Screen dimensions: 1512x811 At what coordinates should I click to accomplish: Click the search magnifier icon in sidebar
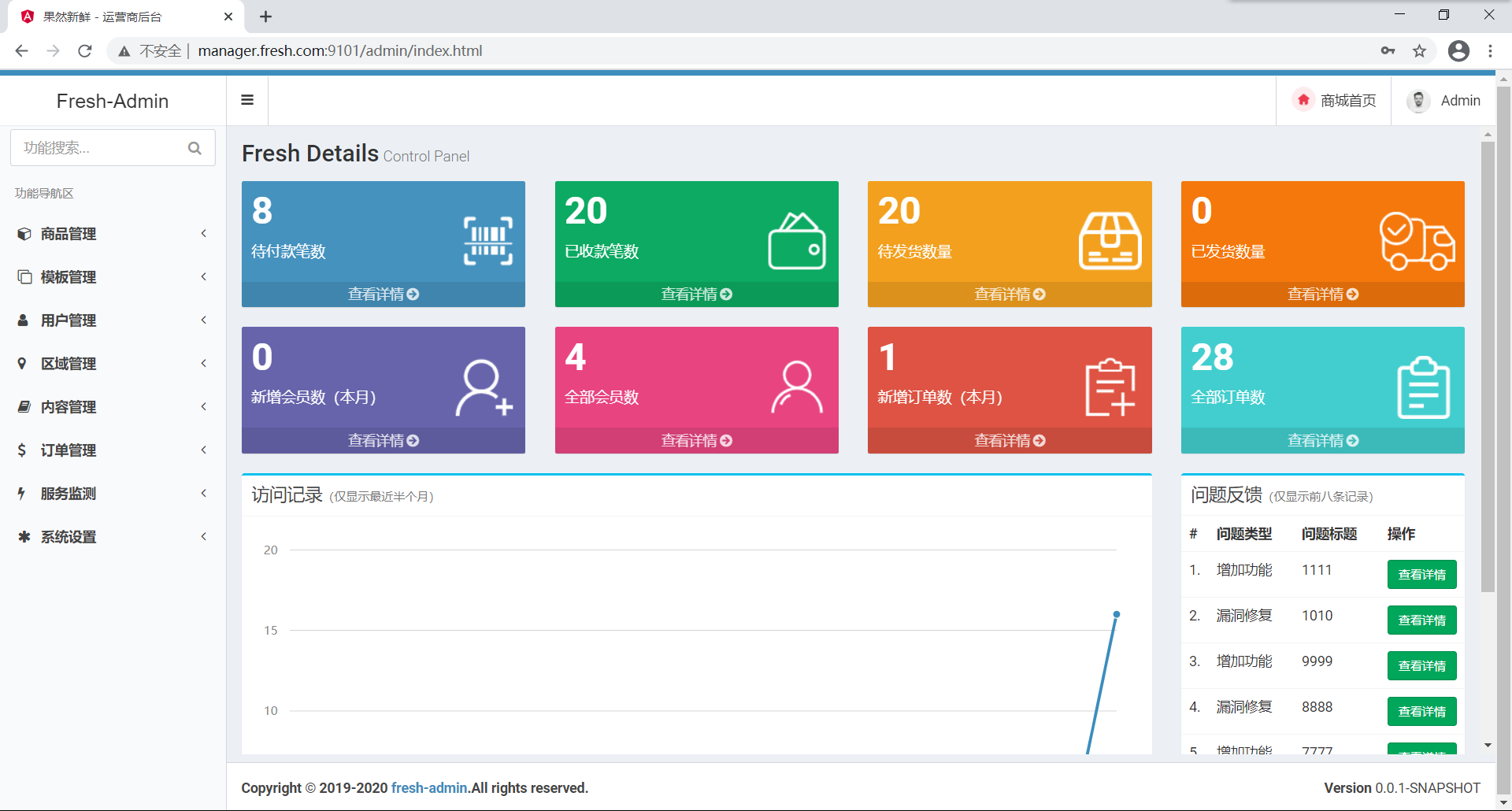(x=195, y=148)
